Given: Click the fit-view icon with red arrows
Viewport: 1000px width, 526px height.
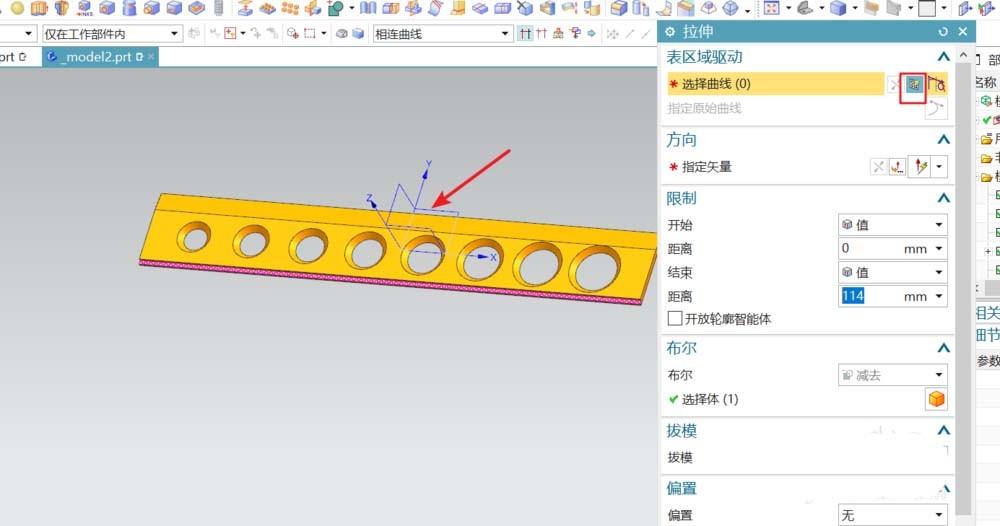Looking at the screenshot, I should point(772,8).
